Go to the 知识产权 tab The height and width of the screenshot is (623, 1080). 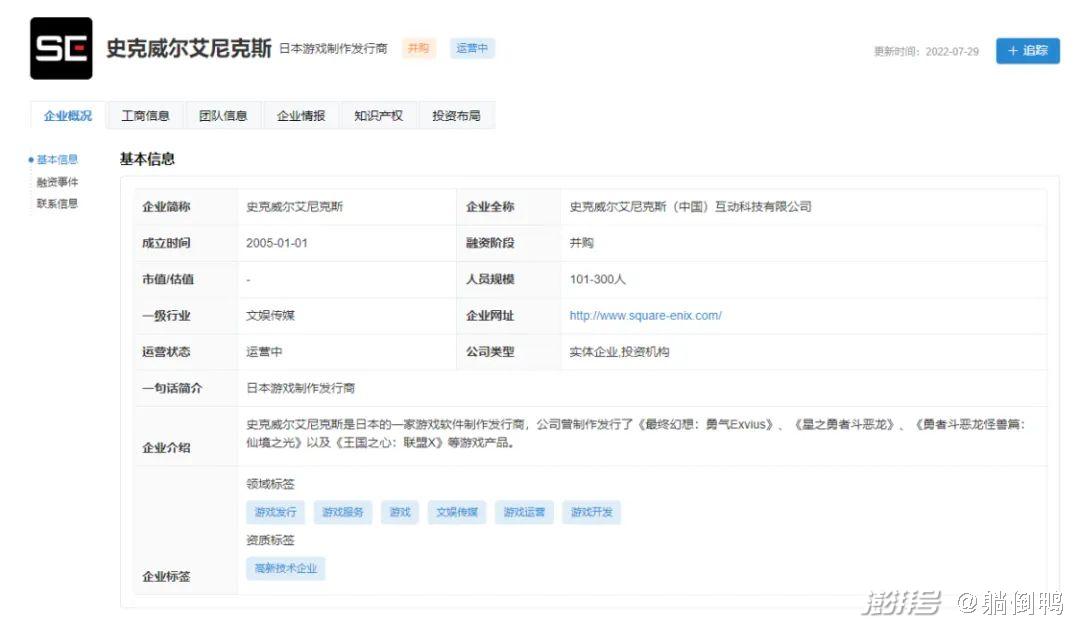pyautogui.click(x=378, y=116)
